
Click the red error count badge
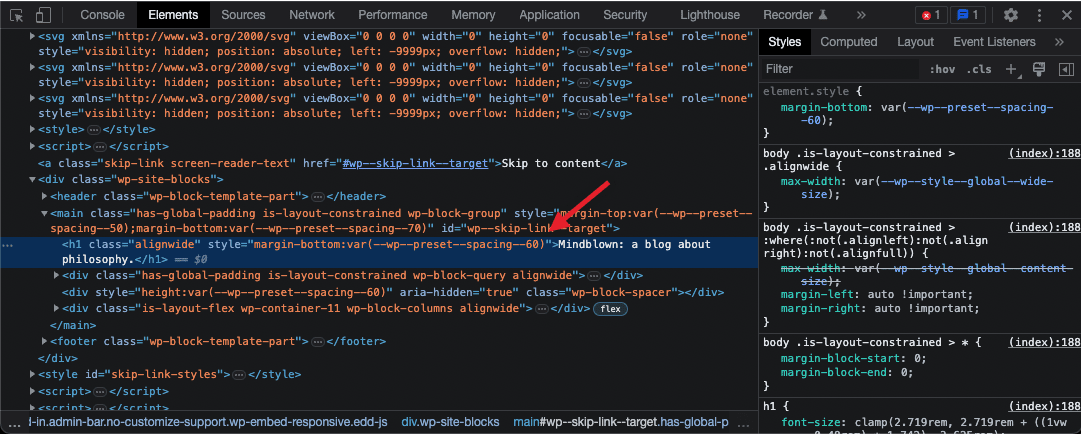(x=931, y=14)
